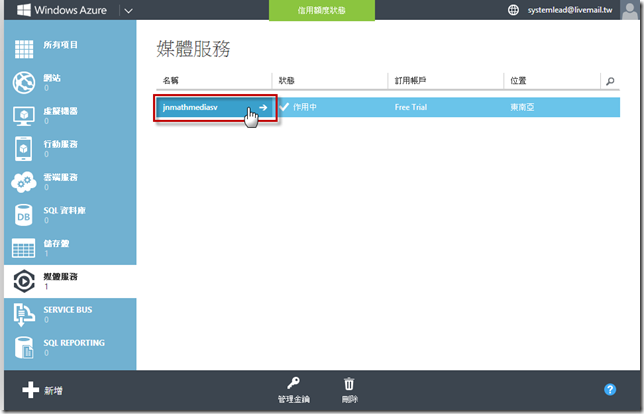Screen dimensions: 644x414
Task: Click the Delete trash can icon
Action: click(x=349, y=384)
